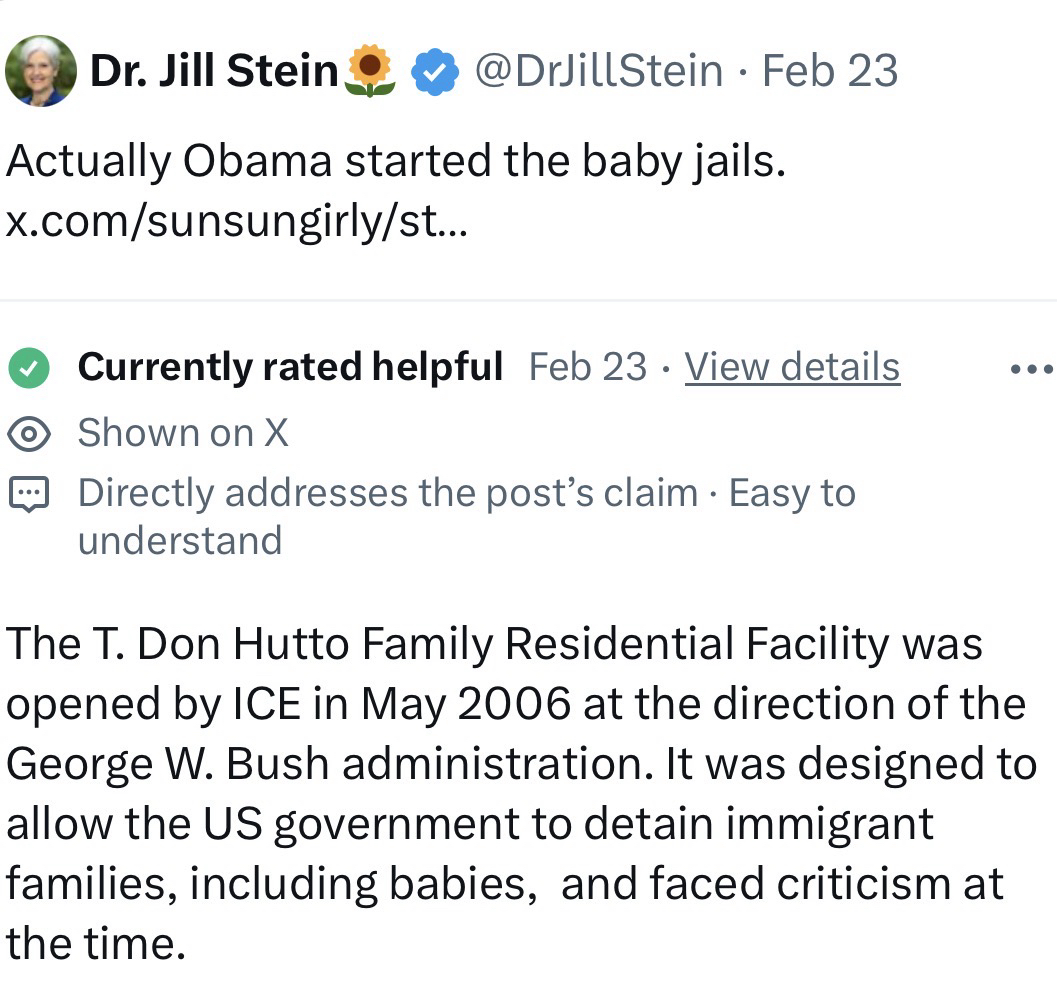Screen dimensions: 1057x1000
Task: Open Dr. Jill Stein's profile avatar
Action: point(40,71)
